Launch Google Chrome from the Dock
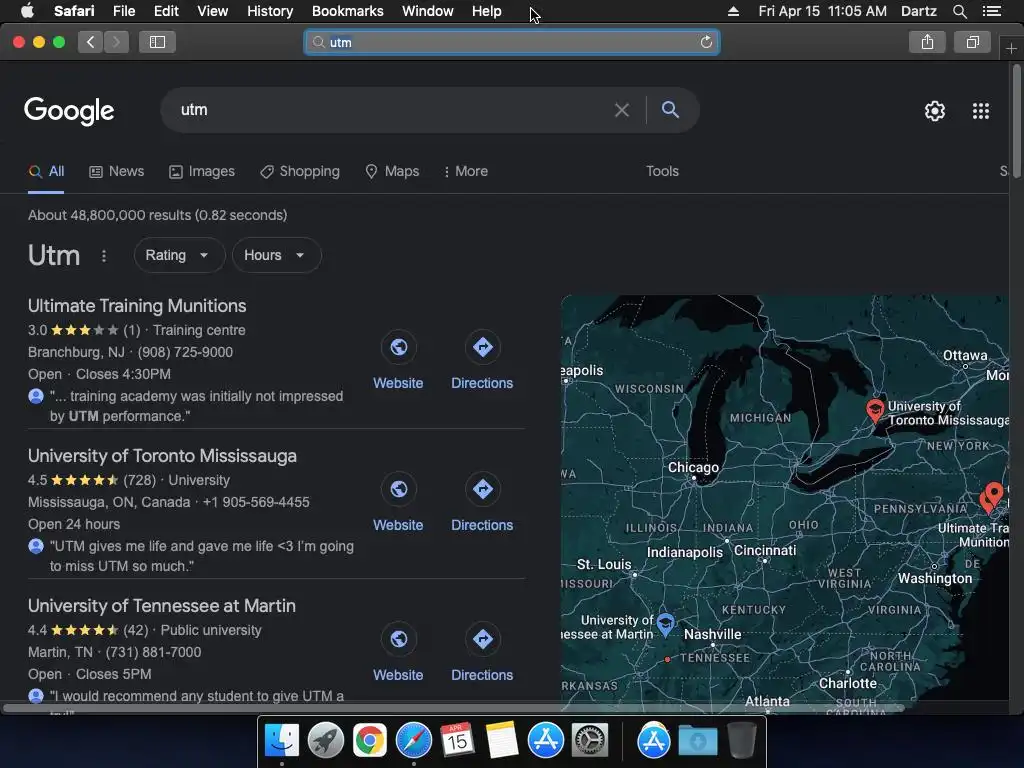Screen dimensions: 1024x768 click(x=370, y=741)
